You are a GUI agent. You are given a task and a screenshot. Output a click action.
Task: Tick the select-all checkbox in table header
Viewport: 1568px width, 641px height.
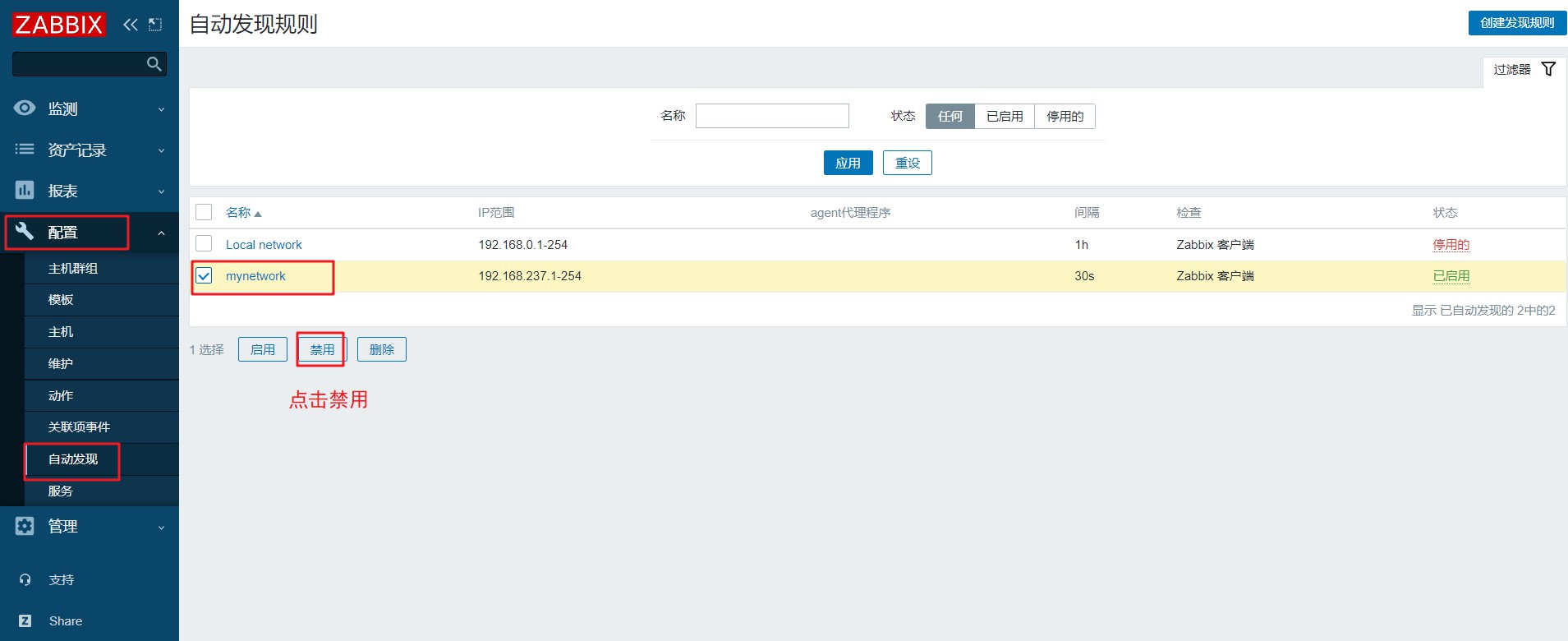[x=204, y=212]
